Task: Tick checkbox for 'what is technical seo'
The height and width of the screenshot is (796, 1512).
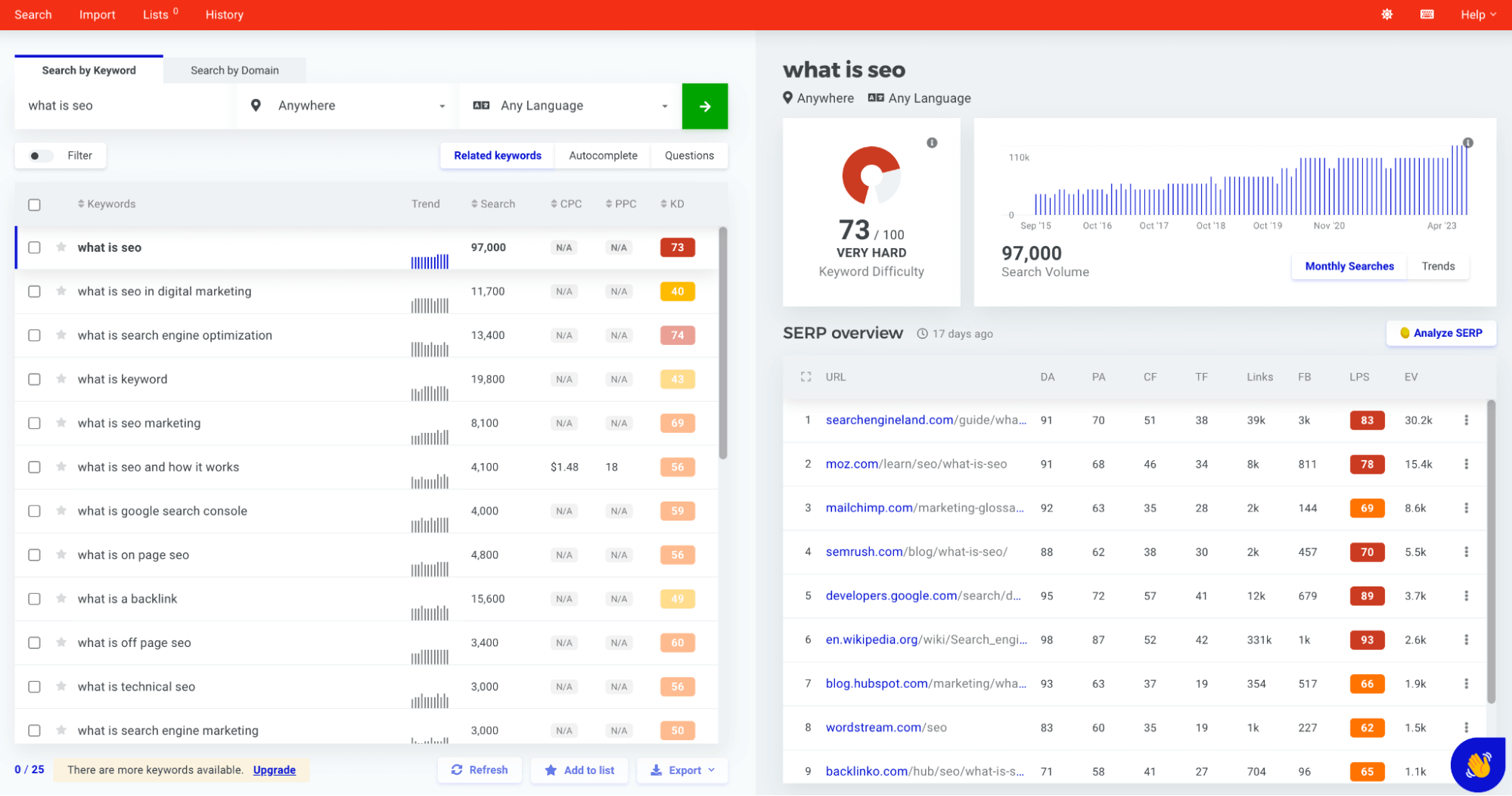Action: pyautogui.click(x=34, y=686)
